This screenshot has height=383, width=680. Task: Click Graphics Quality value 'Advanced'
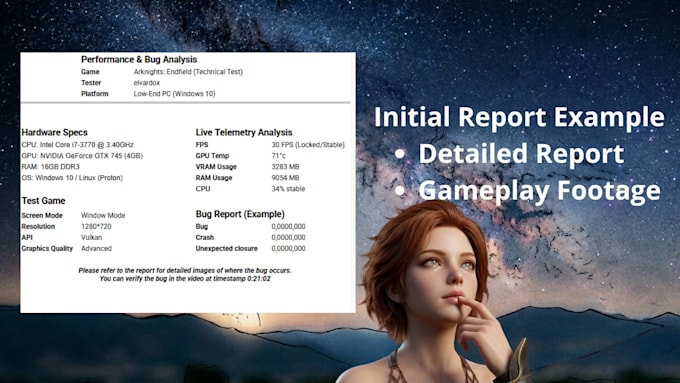pyautogui.click(x=96, y=248)
